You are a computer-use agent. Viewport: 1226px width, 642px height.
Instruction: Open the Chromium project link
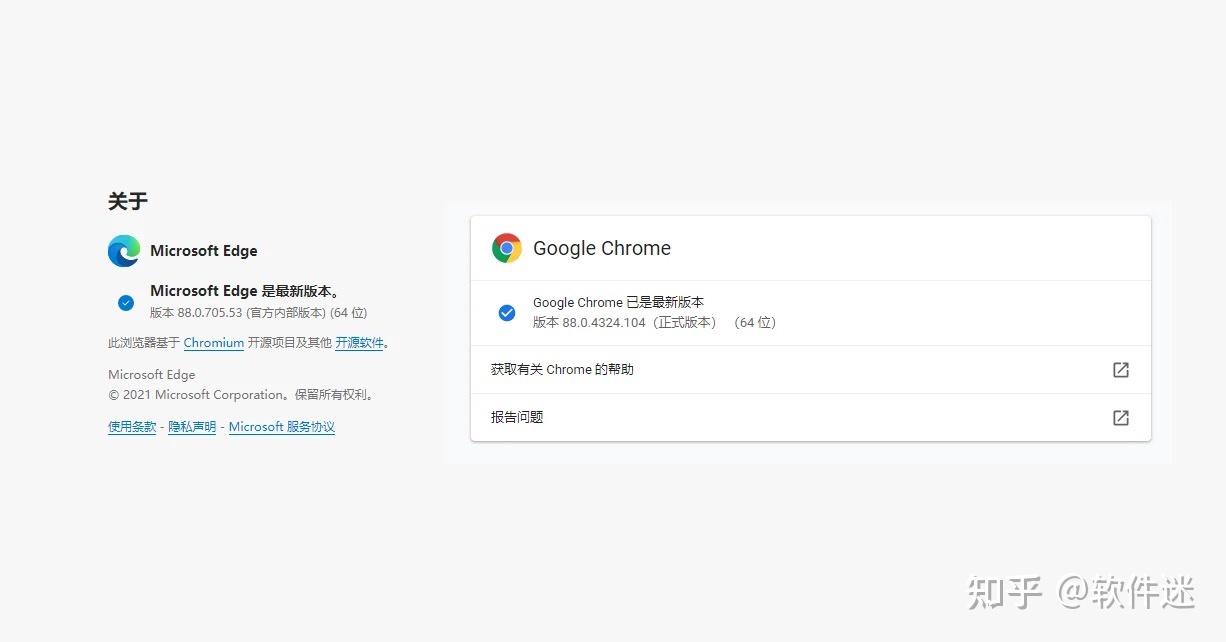[213, 342]
